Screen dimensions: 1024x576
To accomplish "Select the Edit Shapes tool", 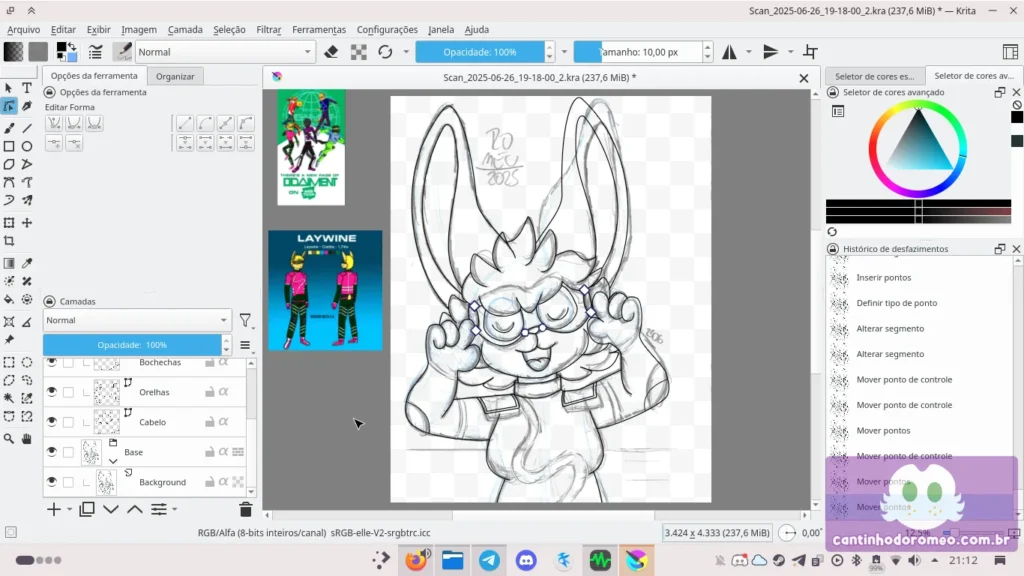I will pos(9,106).
